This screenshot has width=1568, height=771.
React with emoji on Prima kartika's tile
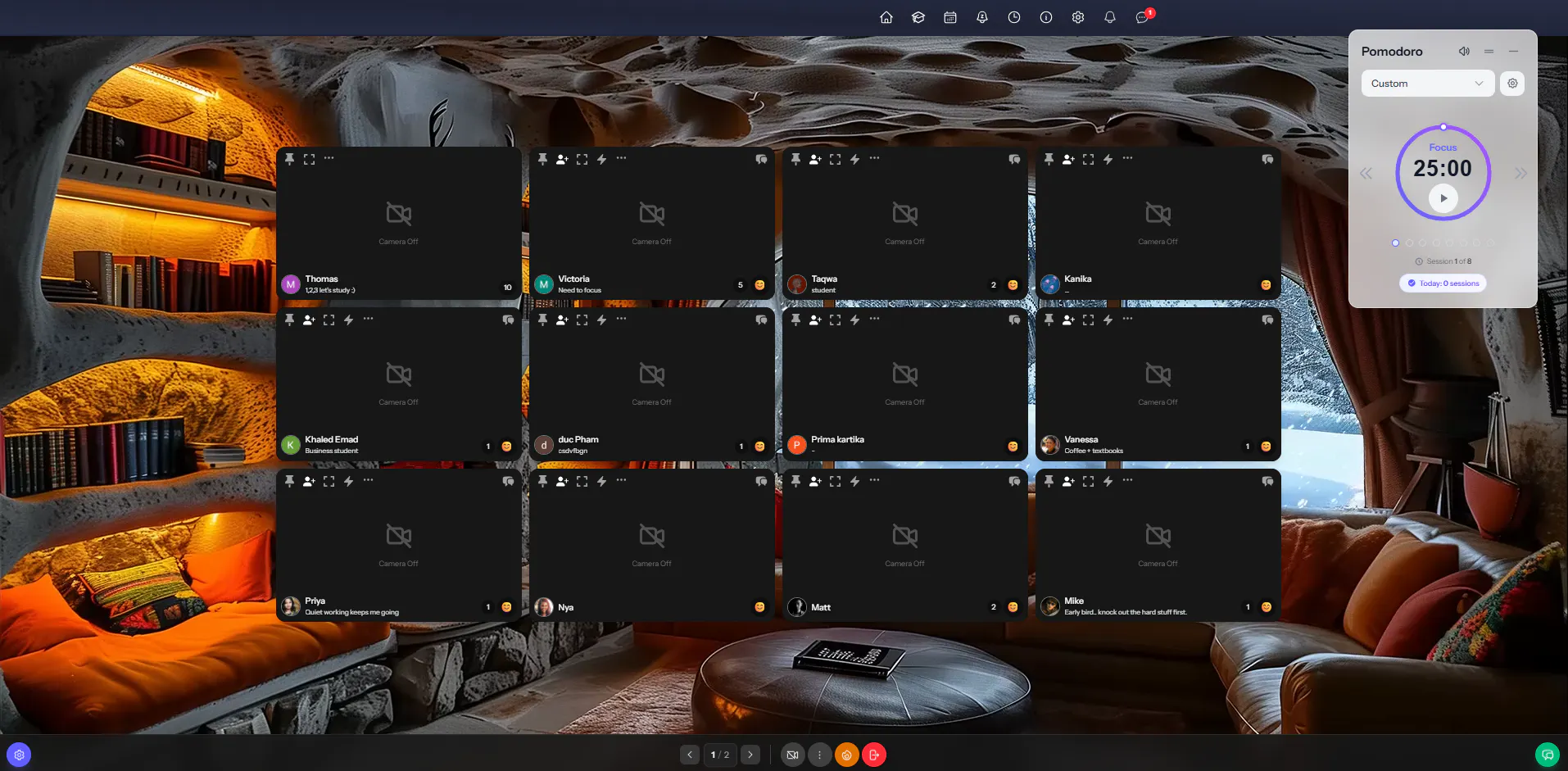[1013, 447]
